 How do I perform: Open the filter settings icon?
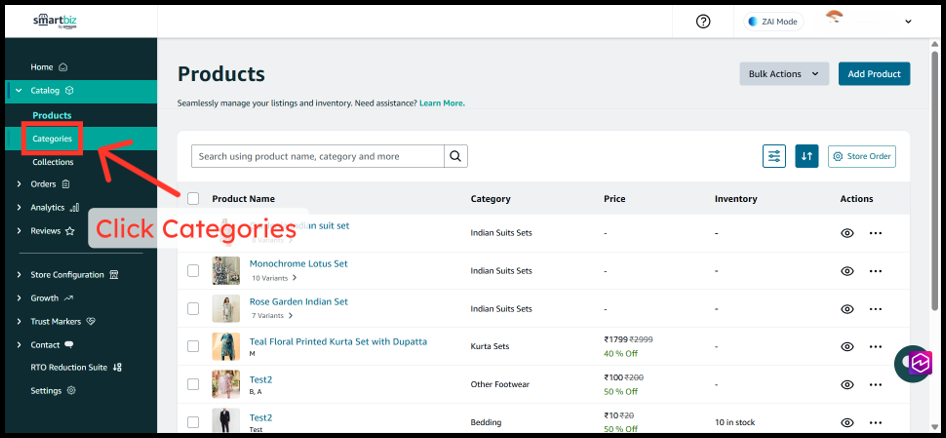(774, 156)
